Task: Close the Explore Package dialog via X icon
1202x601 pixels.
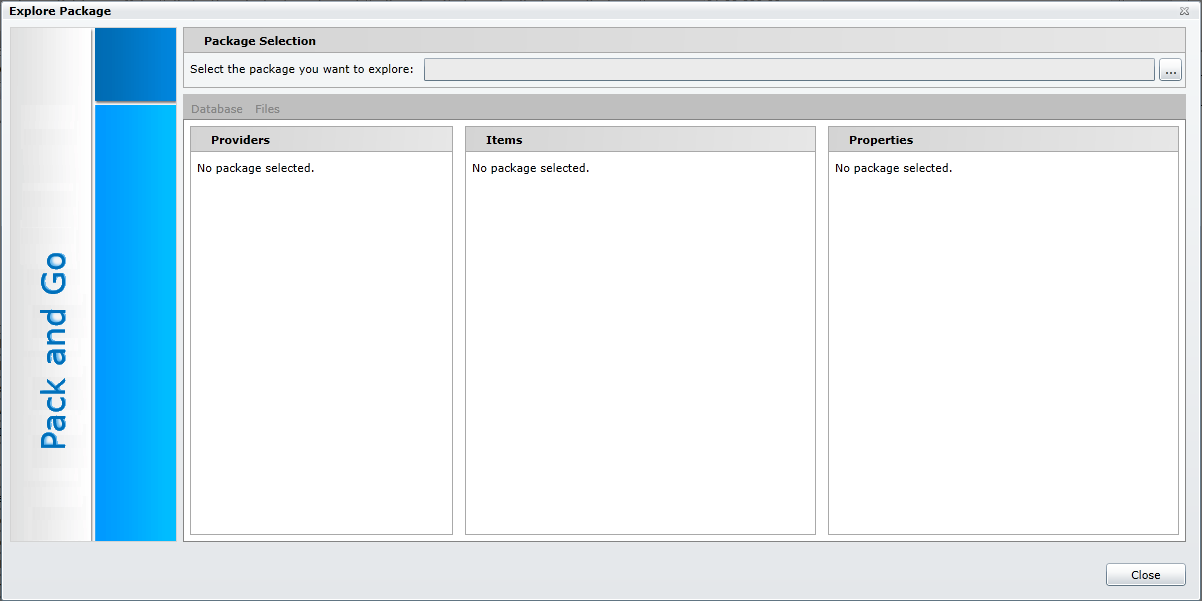Action: 1184,11
